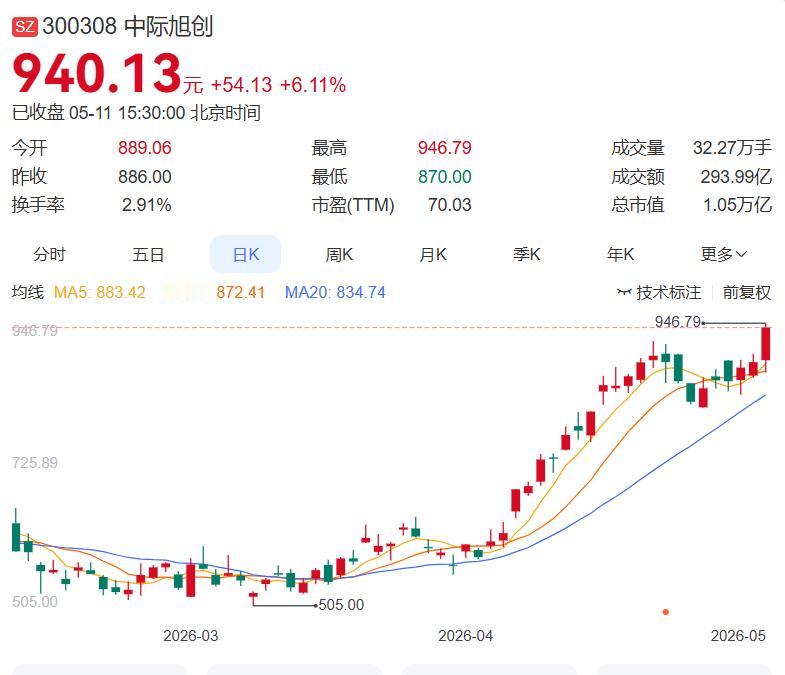This screenshot has height=675, width=785.
Task: Click the orange dot event marker
Action: pos(666,612)
